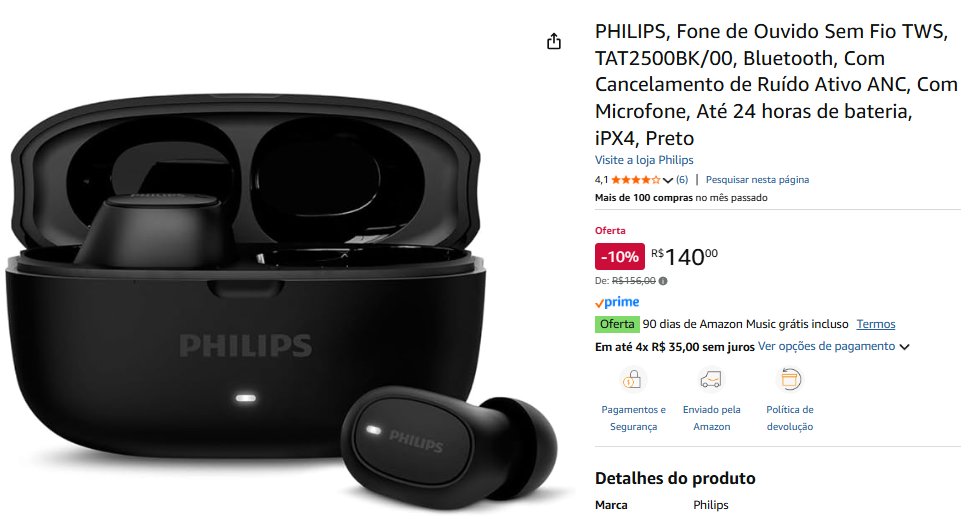Click the Enviado pela Amazon truck icon
980x519 pixels.
click(711, 379)
